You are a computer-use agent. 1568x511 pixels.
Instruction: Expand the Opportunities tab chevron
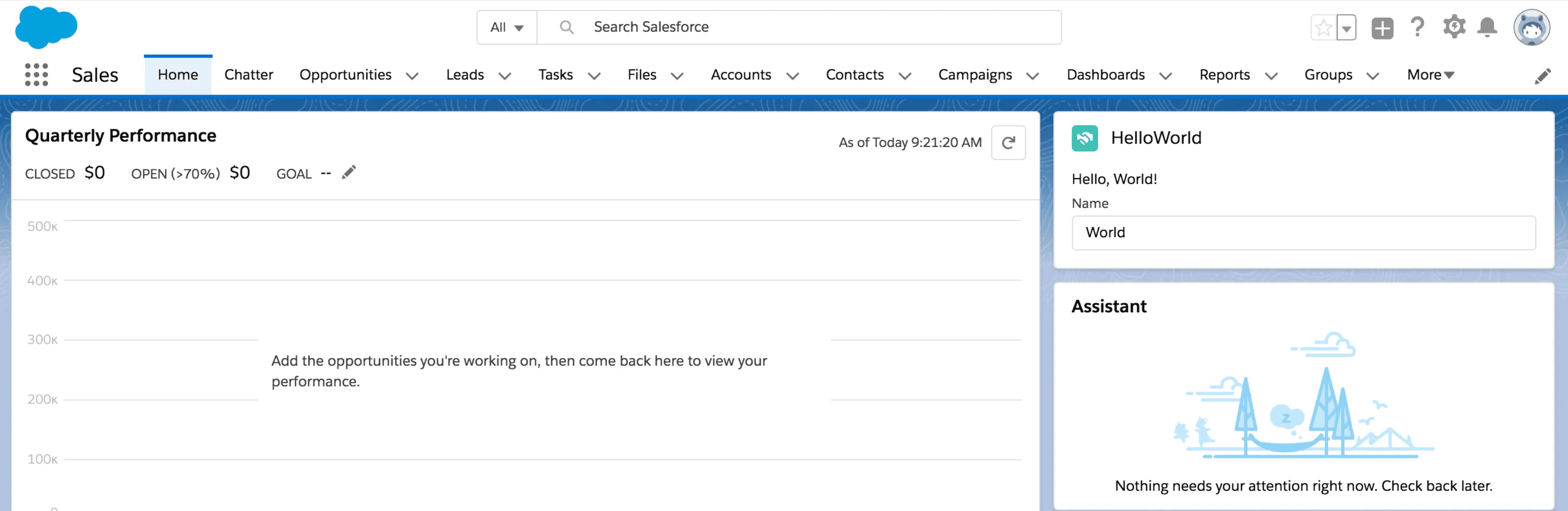tap(412, 76)
